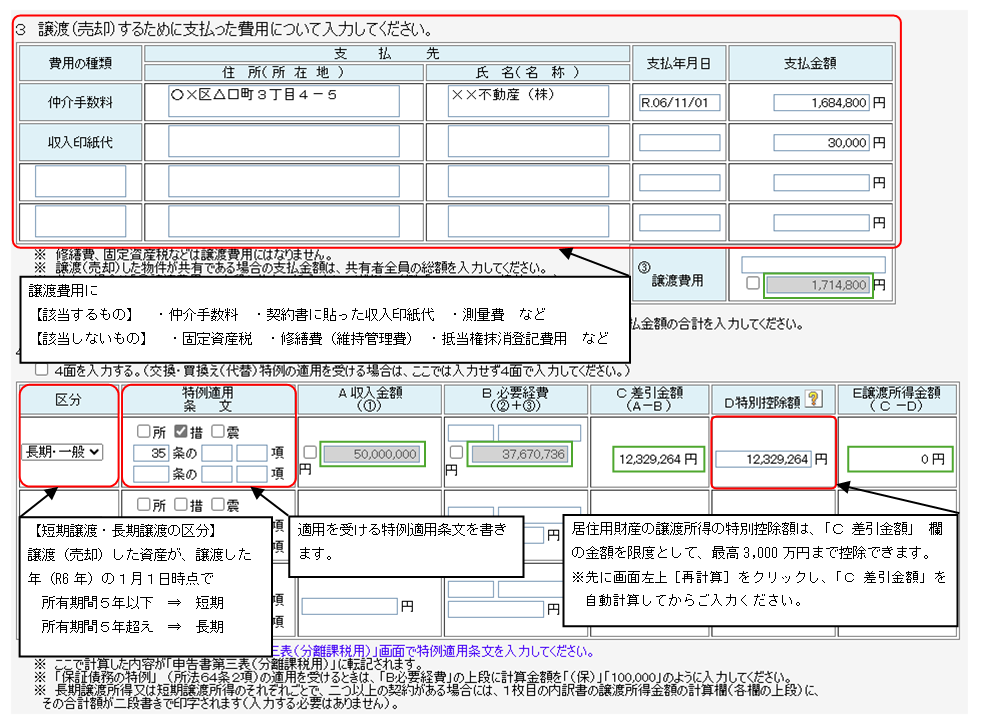983x719 pixels.
Task: Check the 所 box in the second 特例適用条文 row
Action: [x=144, y=504]
